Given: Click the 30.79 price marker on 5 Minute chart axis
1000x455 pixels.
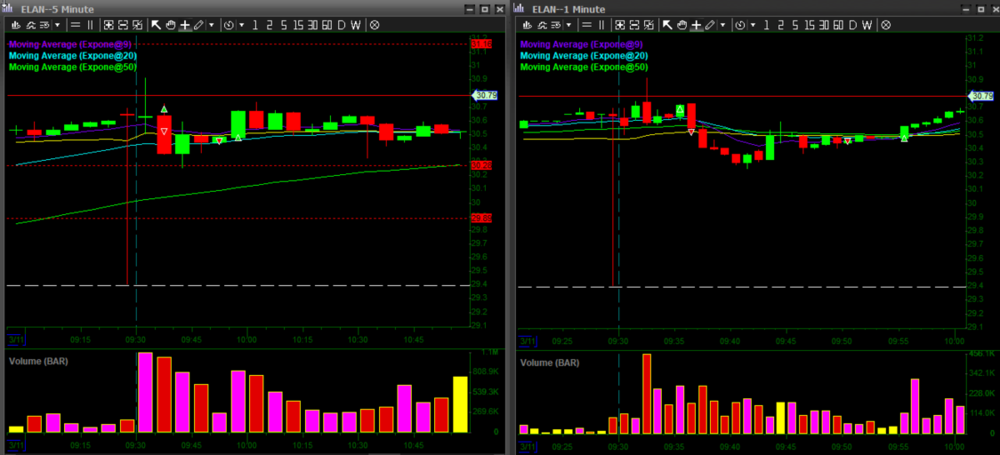Looking at the screenshot, I should (484, 95).
